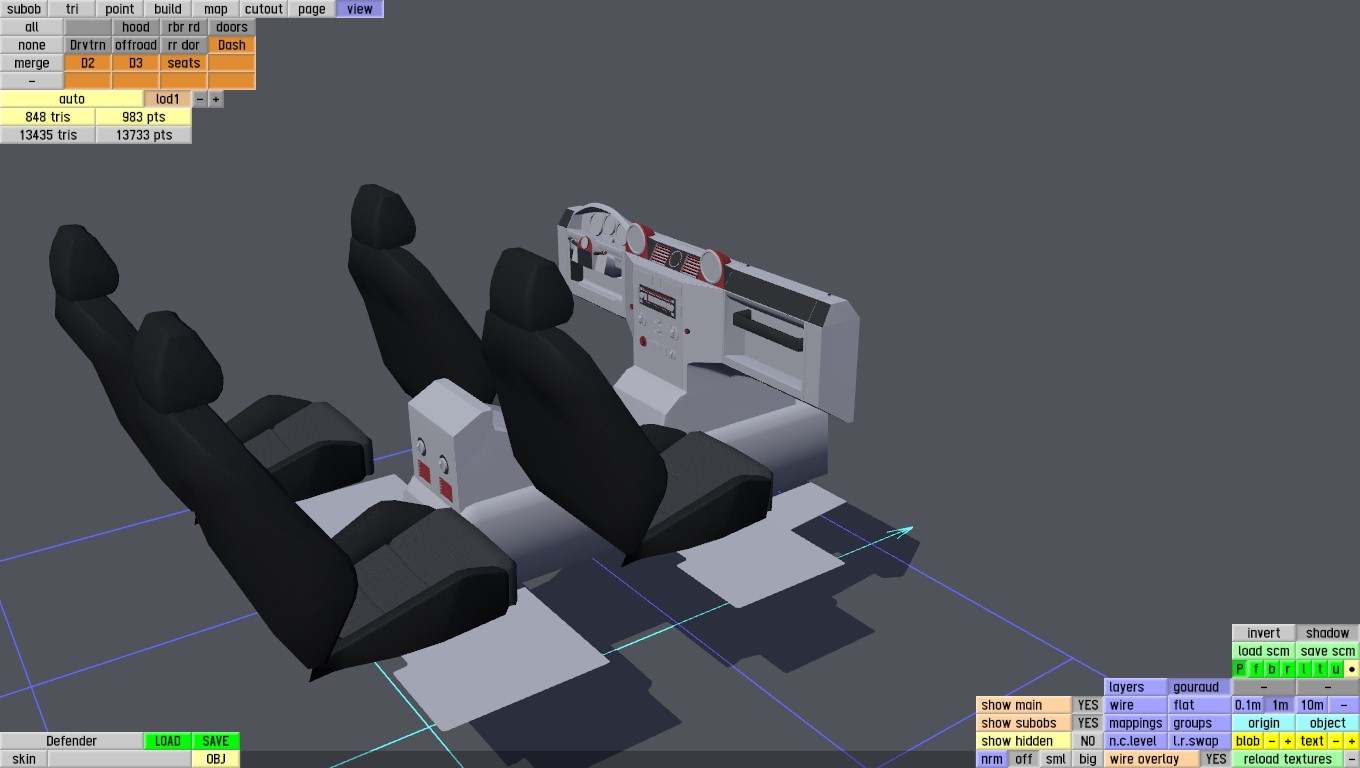The height and width of the screenshot is (768, 1360).
Task: Click save scm button
Action: [1328, 651]
